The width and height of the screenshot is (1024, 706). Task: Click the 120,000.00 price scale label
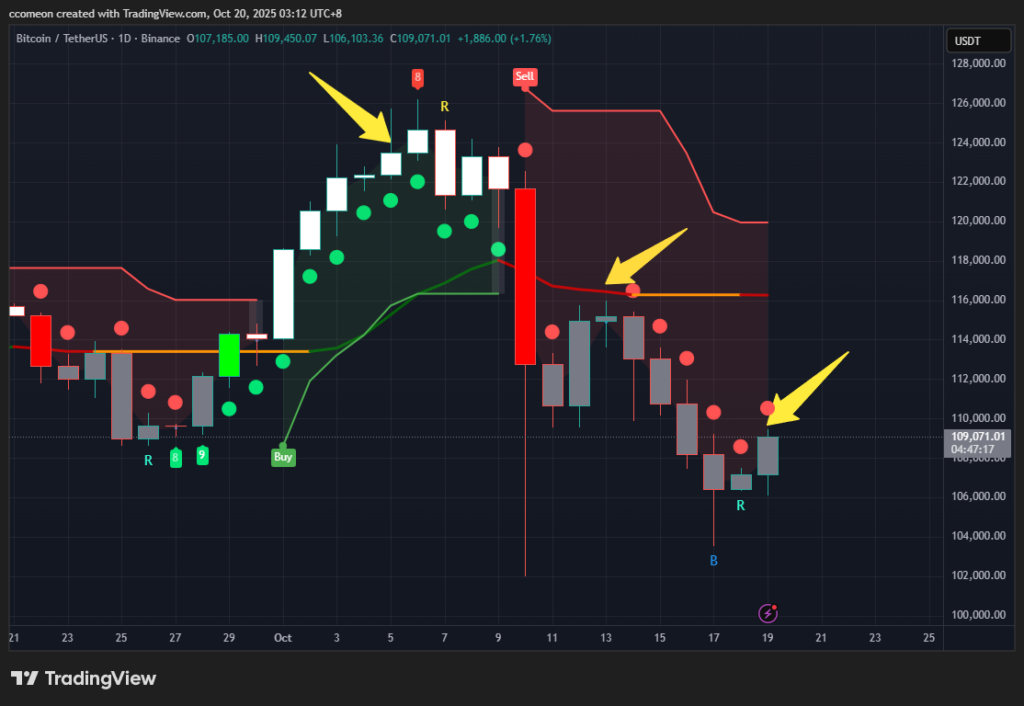point(978,221)
